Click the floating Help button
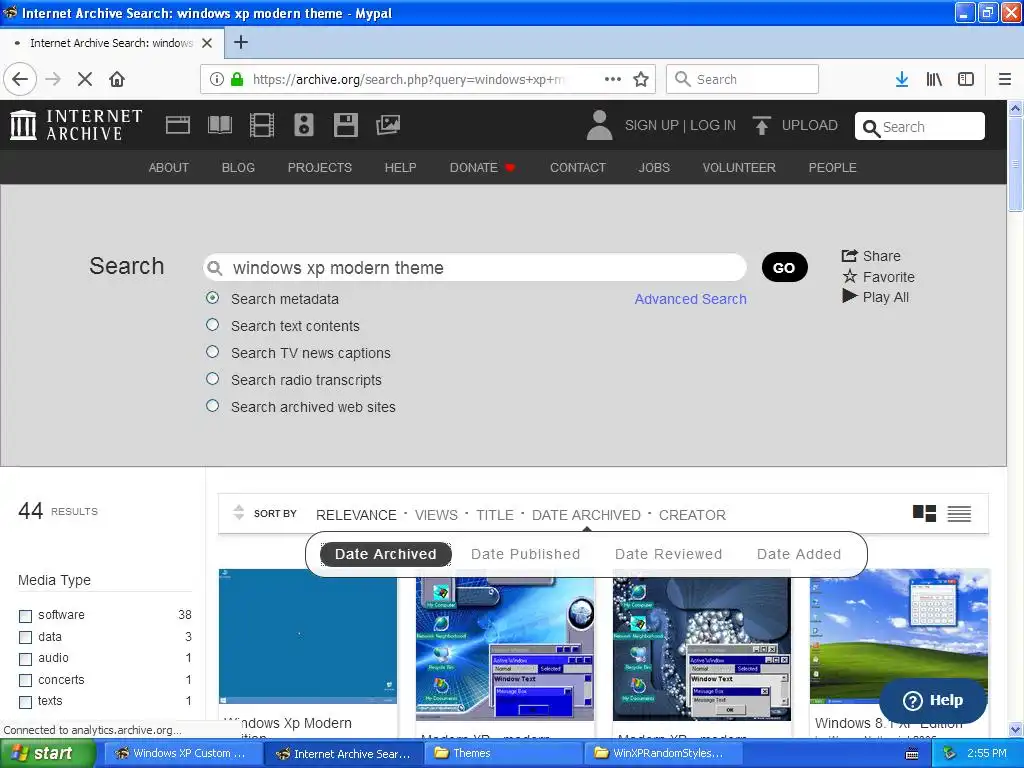1024x768 pixels. 933,700
